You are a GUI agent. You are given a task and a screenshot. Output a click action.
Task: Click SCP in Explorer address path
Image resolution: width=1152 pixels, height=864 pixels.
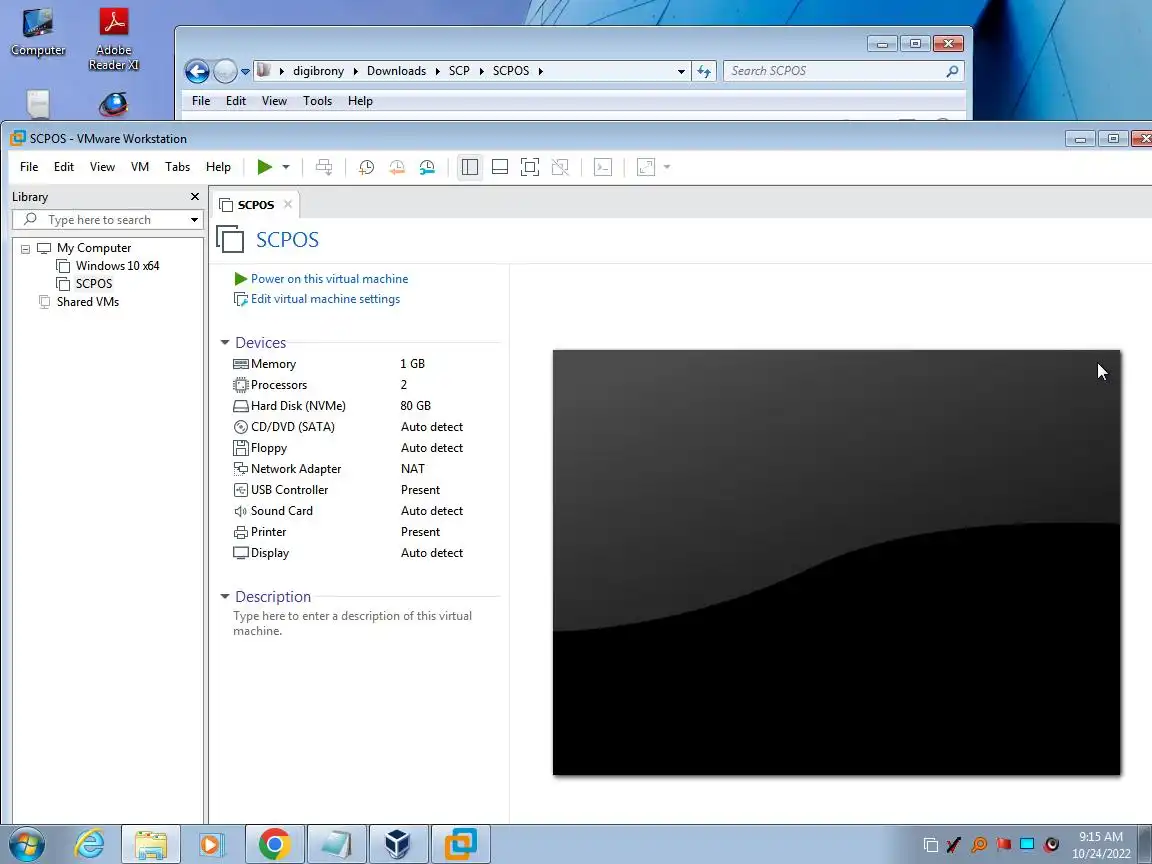459,71
